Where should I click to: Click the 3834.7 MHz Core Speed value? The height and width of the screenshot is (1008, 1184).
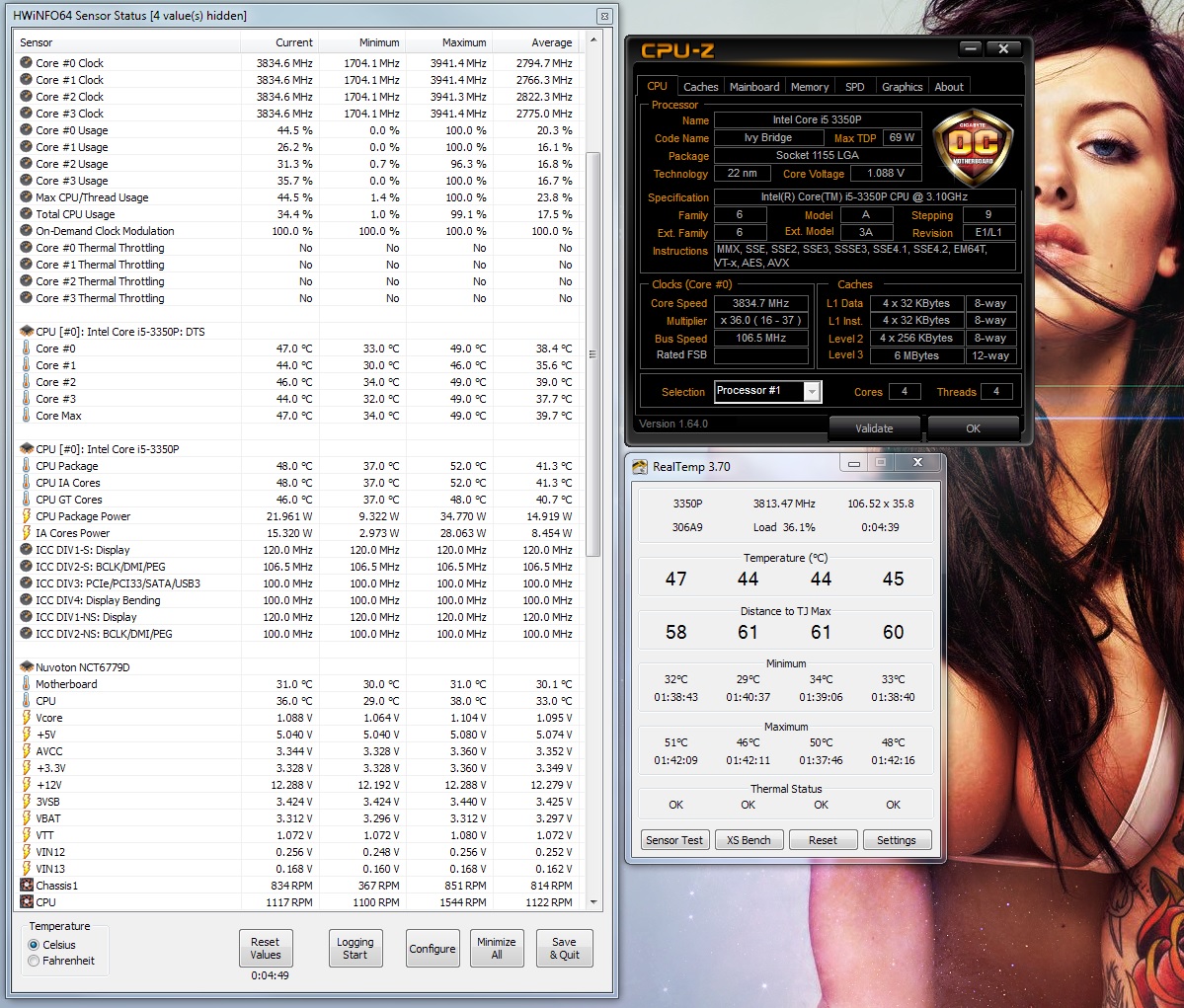pyautogui.click(x=760, y=303)
